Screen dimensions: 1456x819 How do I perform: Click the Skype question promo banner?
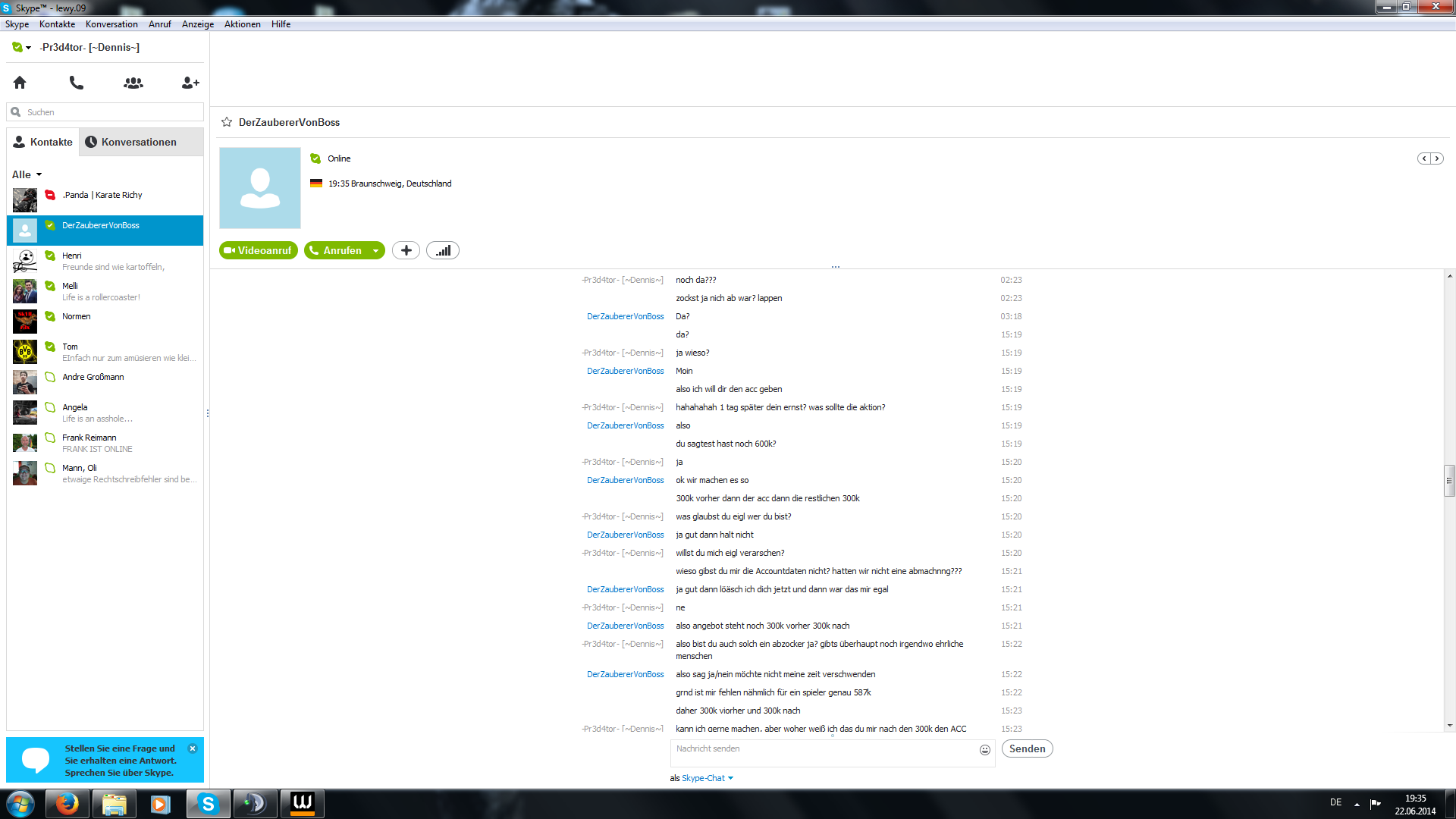coord(105,760)
